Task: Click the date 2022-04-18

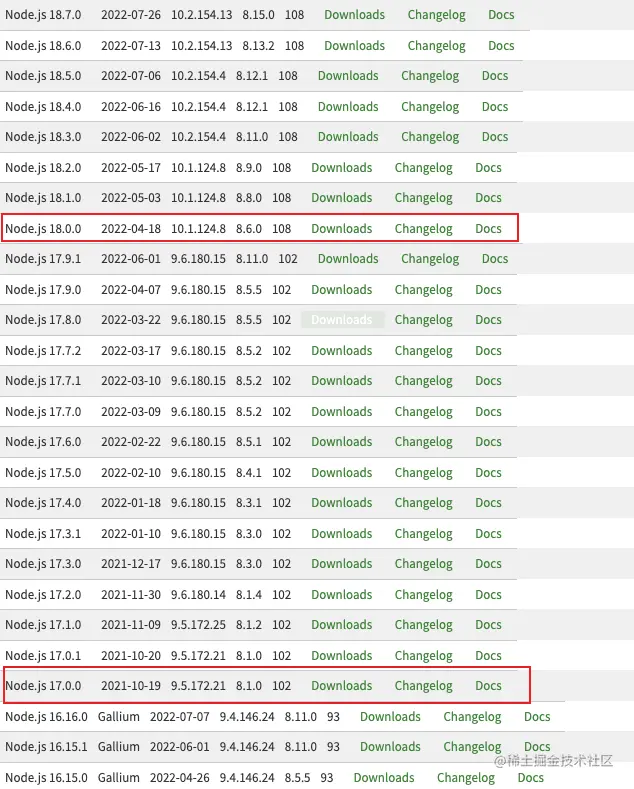Action: click(131, 229)
